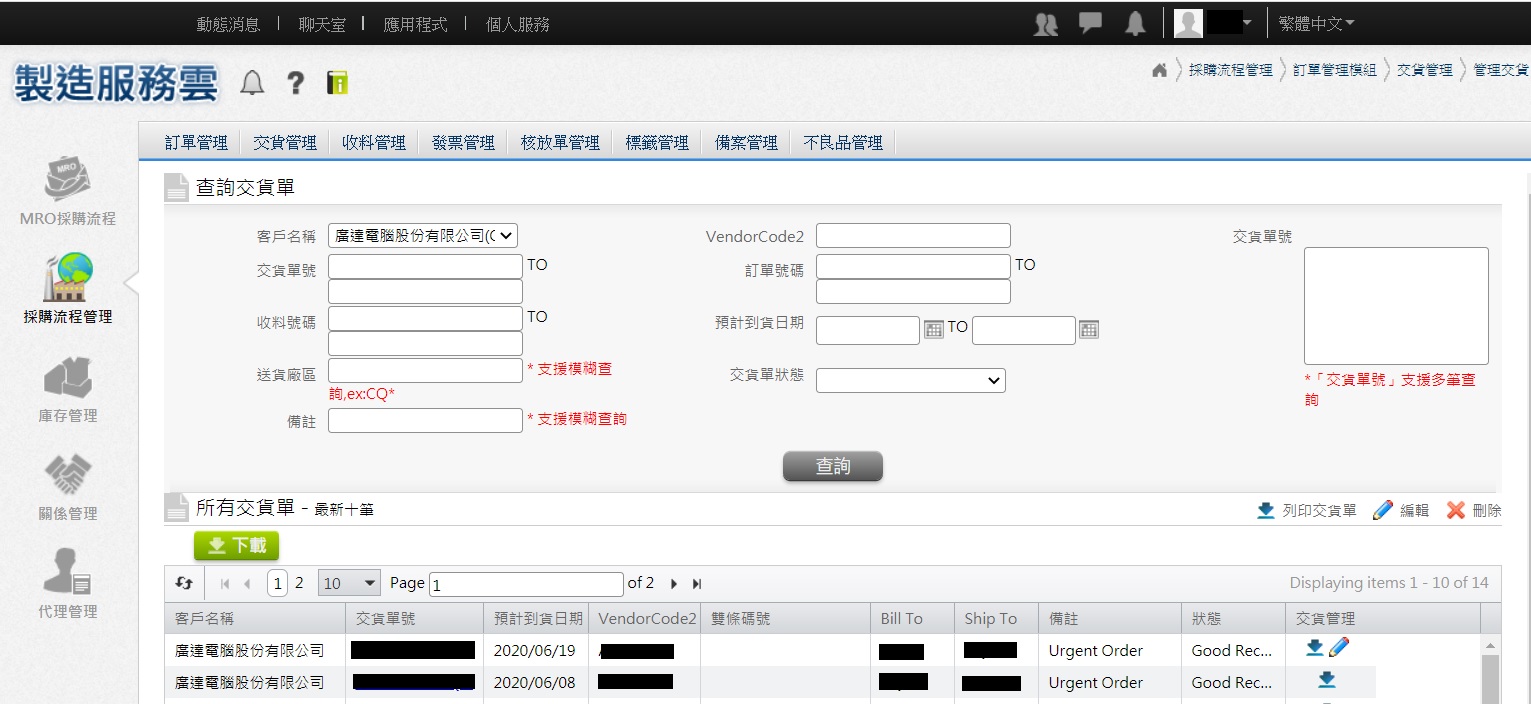Expand the 客戶名稱 dropdown

(423, 236)
